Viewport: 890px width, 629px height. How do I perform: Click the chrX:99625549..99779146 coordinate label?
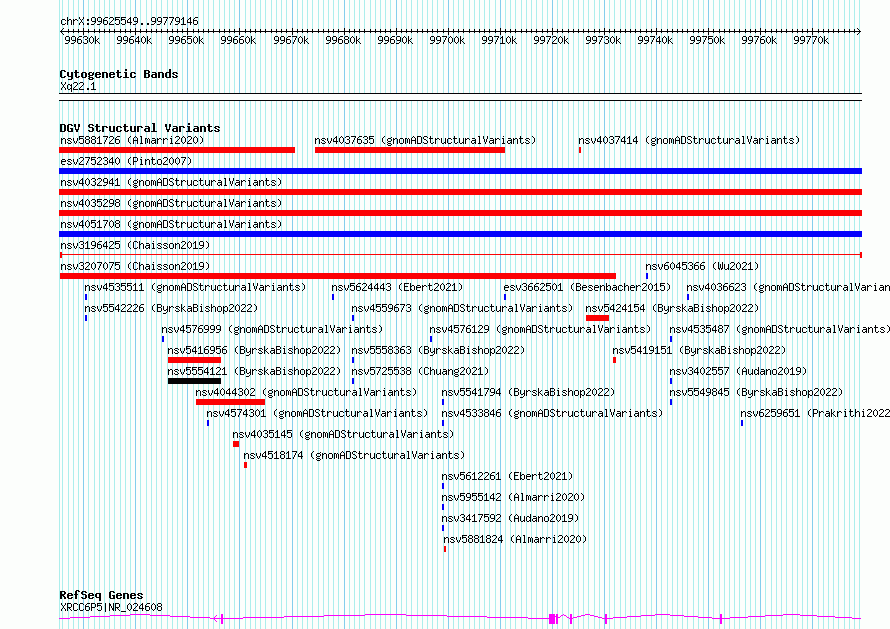click(x=129, y=22)
